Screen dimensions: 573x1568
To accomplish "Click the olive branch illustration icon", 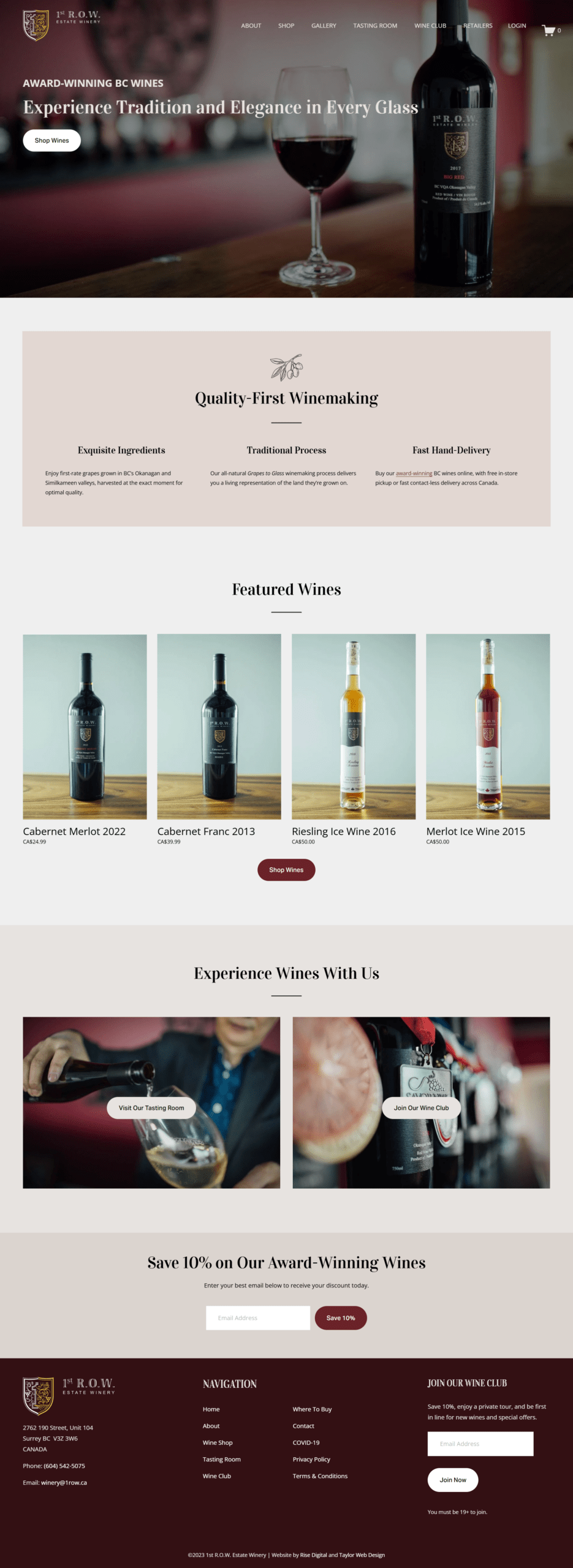I will (x=286, y=367).
